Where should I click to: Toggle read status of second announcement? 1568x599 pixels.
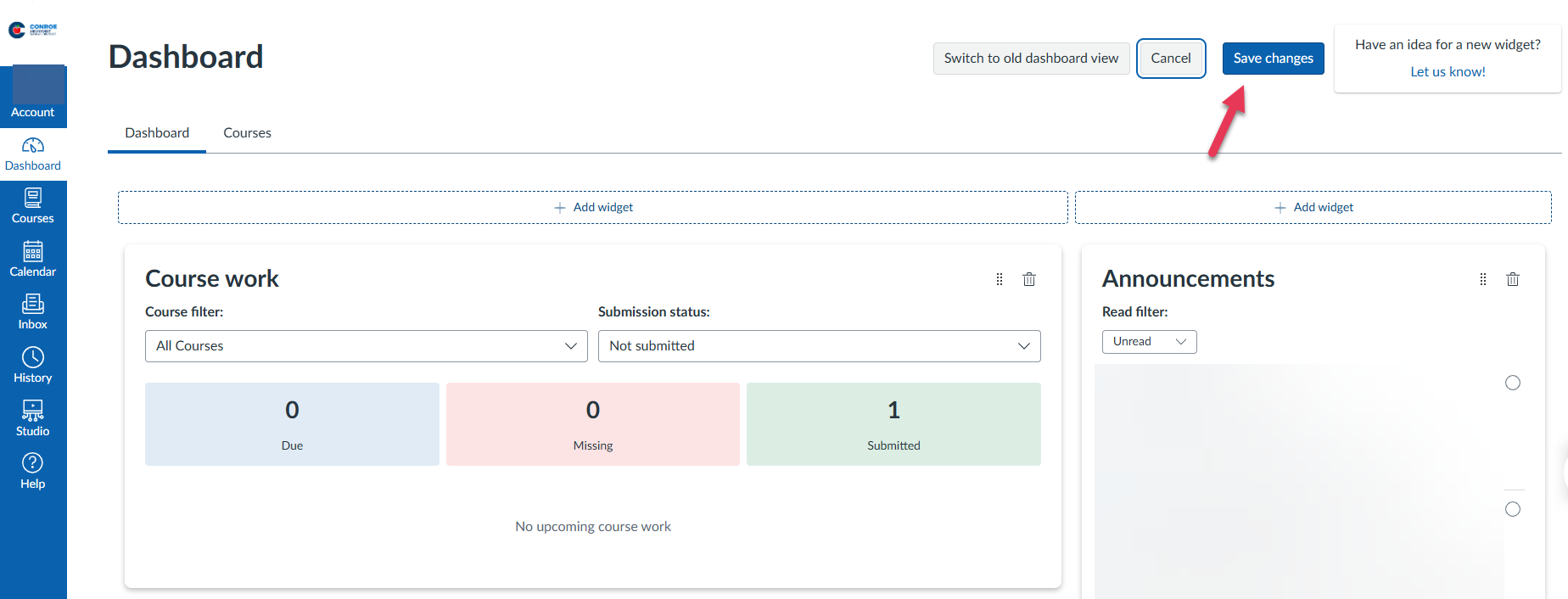[x=1512, y=509]
